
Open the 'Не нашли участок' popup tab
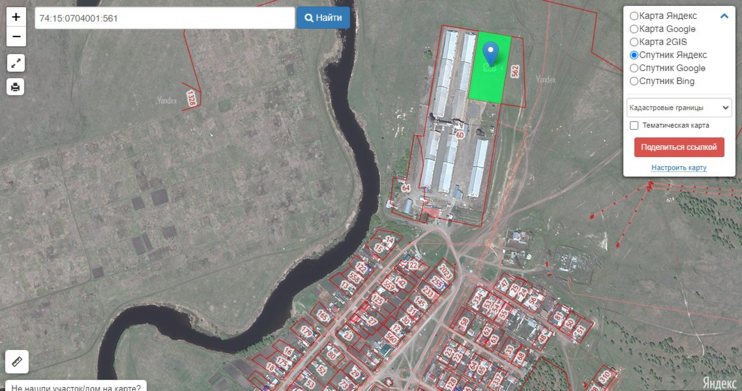pos(76,386)
